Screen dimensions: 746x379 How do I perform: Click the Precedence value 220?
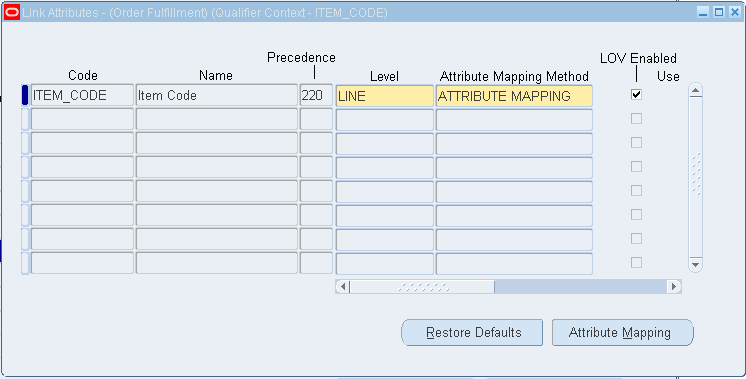coord(316,96)
